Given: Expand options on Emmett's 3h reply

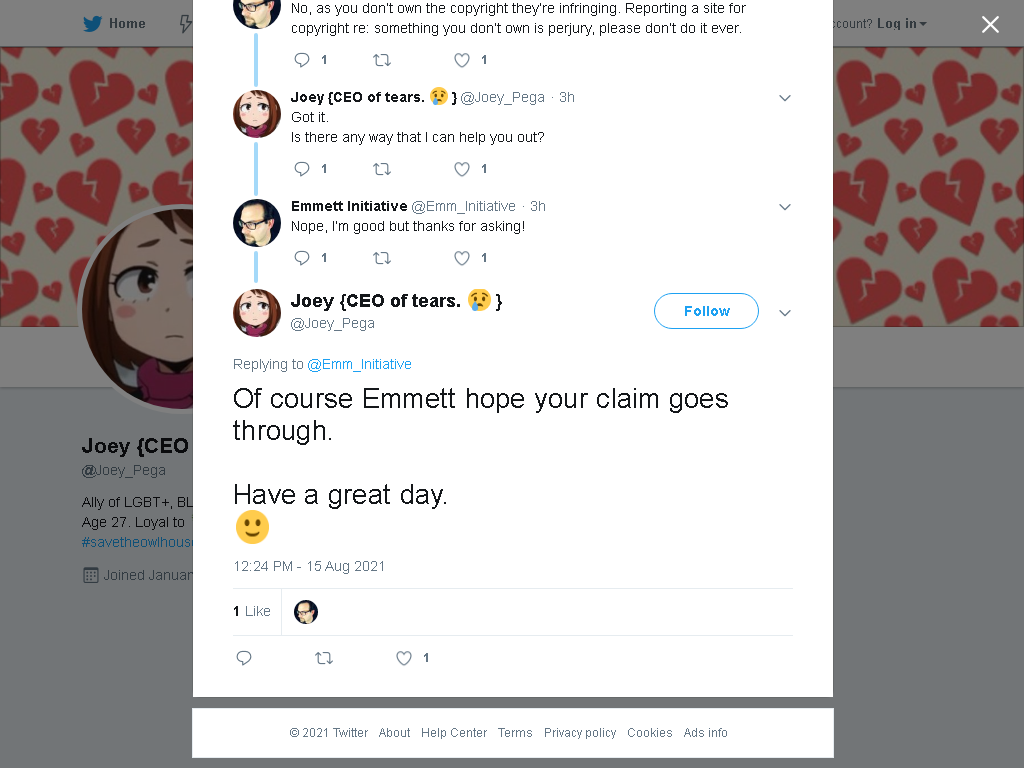Looking at the screenshot, I should tap(785, 207).
